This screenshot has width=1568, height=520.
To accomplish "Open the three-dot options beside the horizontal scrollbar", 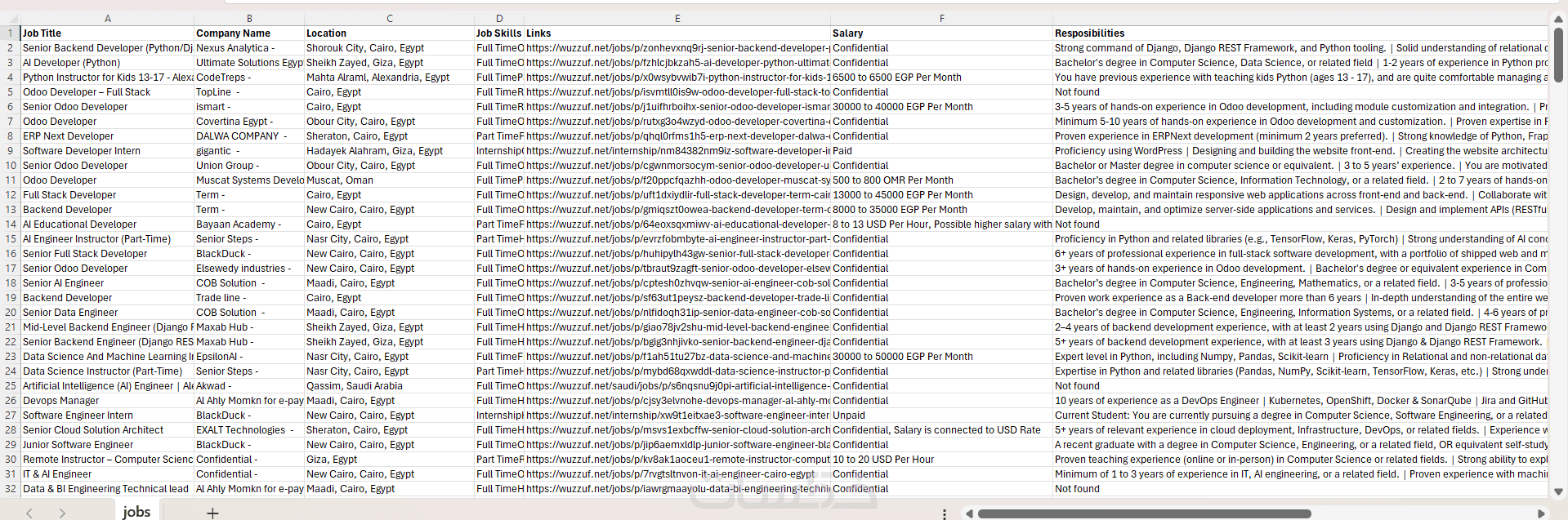I will 945,513.
